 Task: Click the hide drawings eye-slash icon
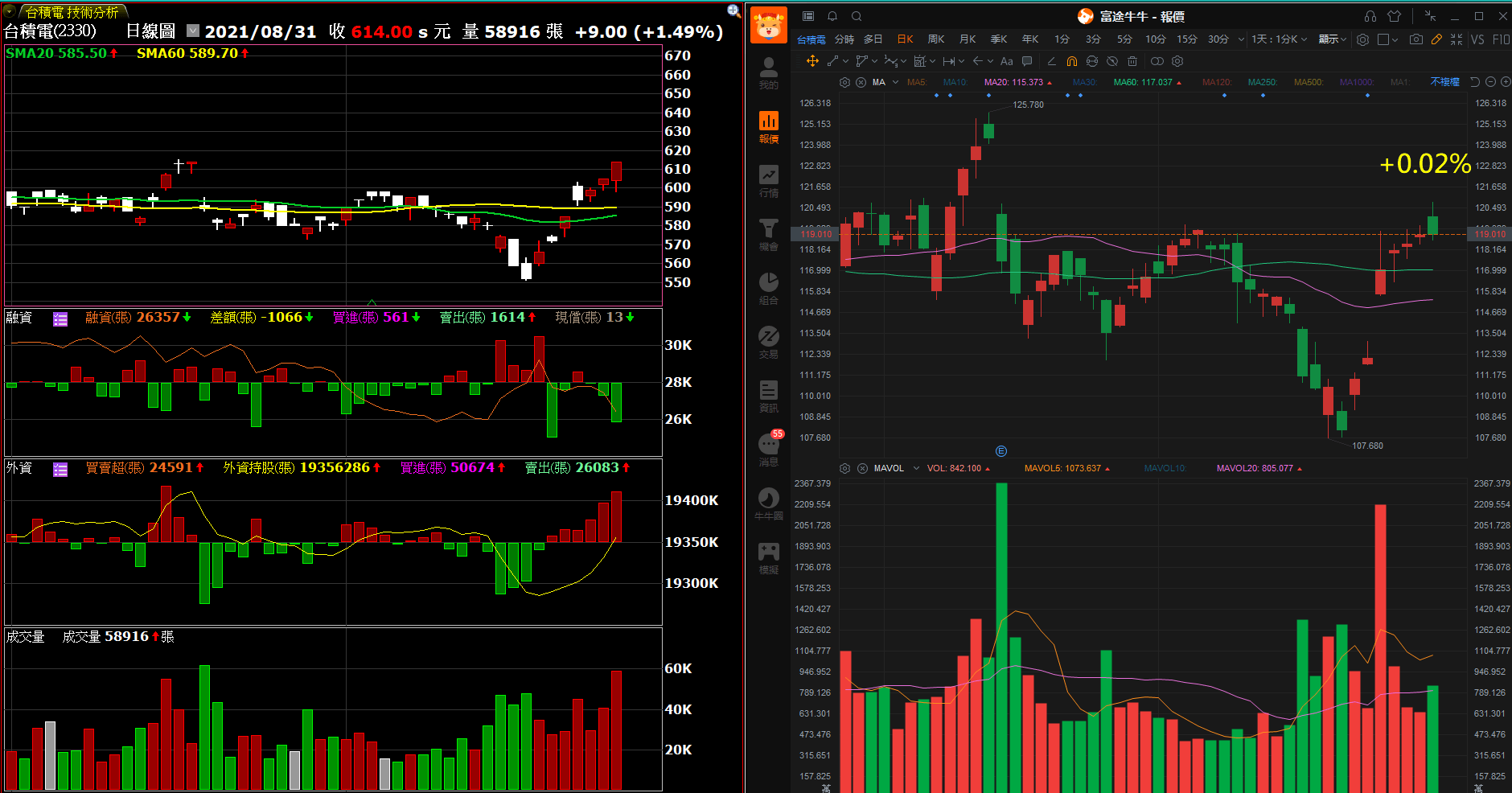[x=1112, y=61]
